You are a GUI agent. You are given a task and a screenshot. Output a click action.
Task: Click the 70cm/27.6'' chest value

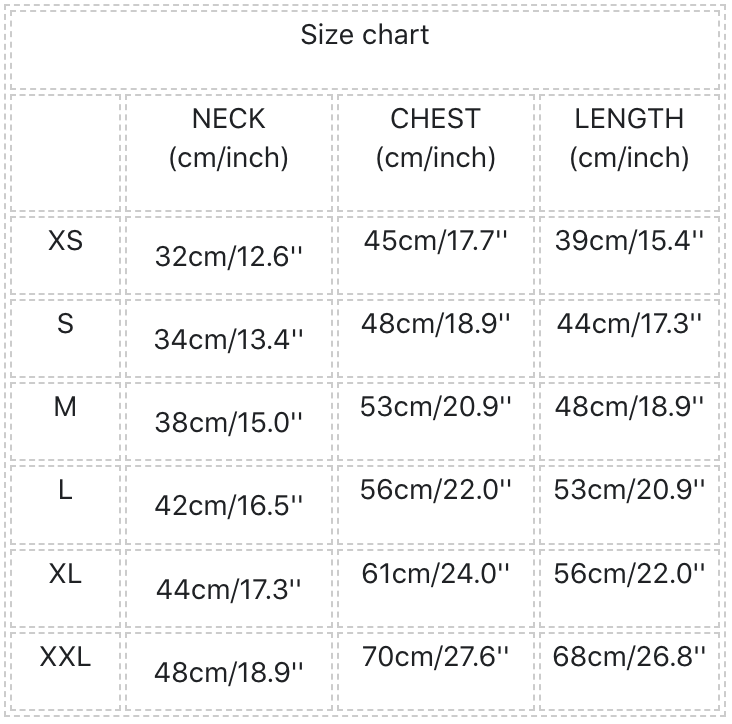point(435,656)
